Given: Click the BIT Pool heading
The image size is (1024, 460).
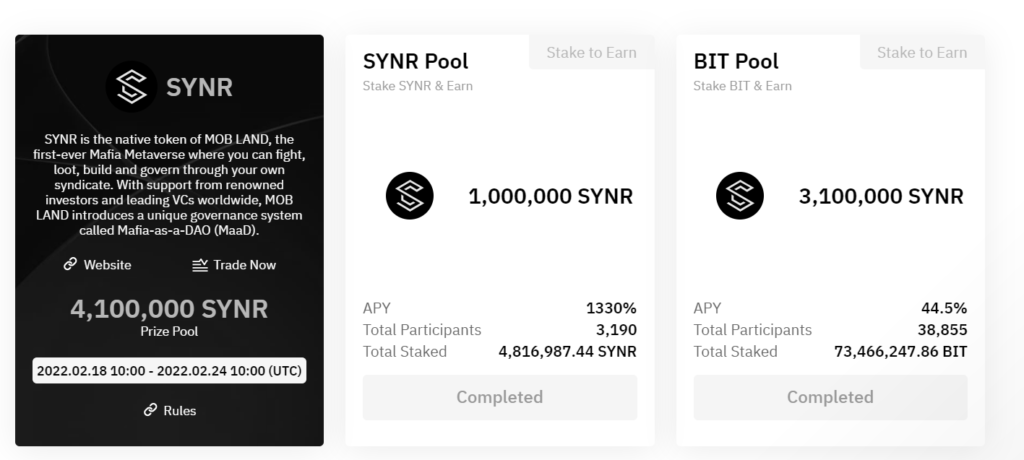Looking at the screenshot, I should point(738,61).
